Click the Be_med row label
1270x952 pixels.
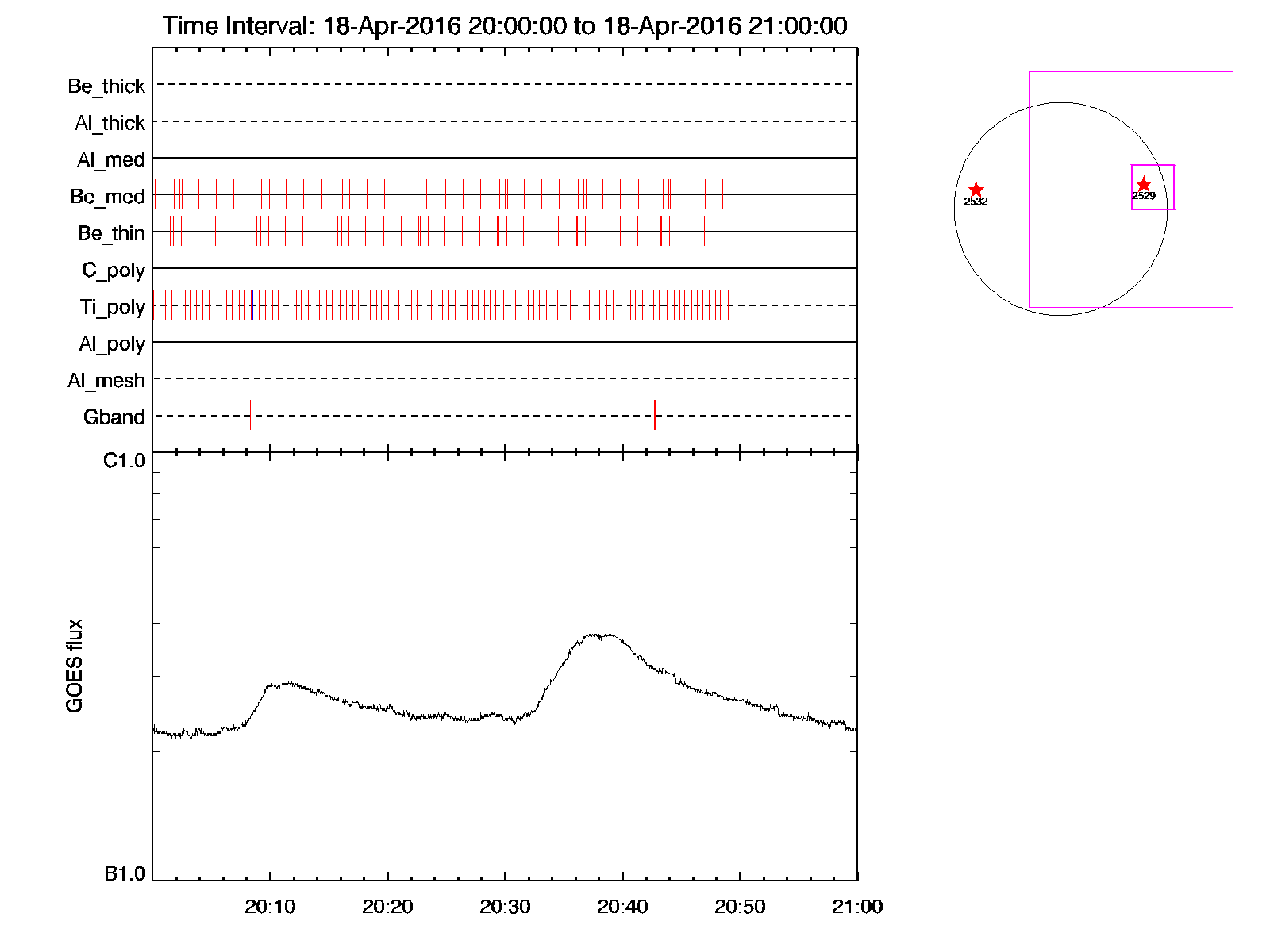107,196
